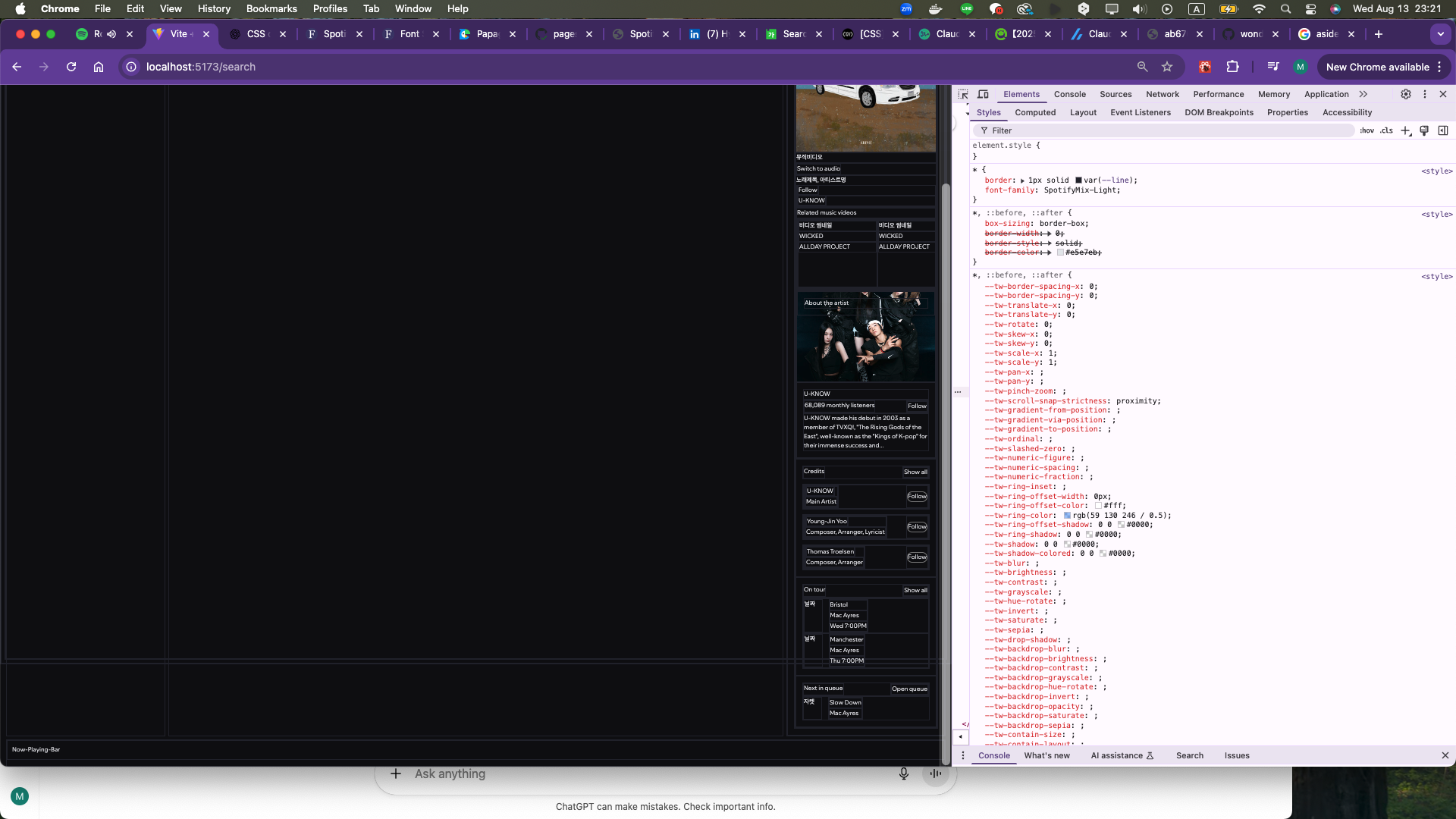Expand the border shorthand property triangle
1456x819 pixels.
1022,181
